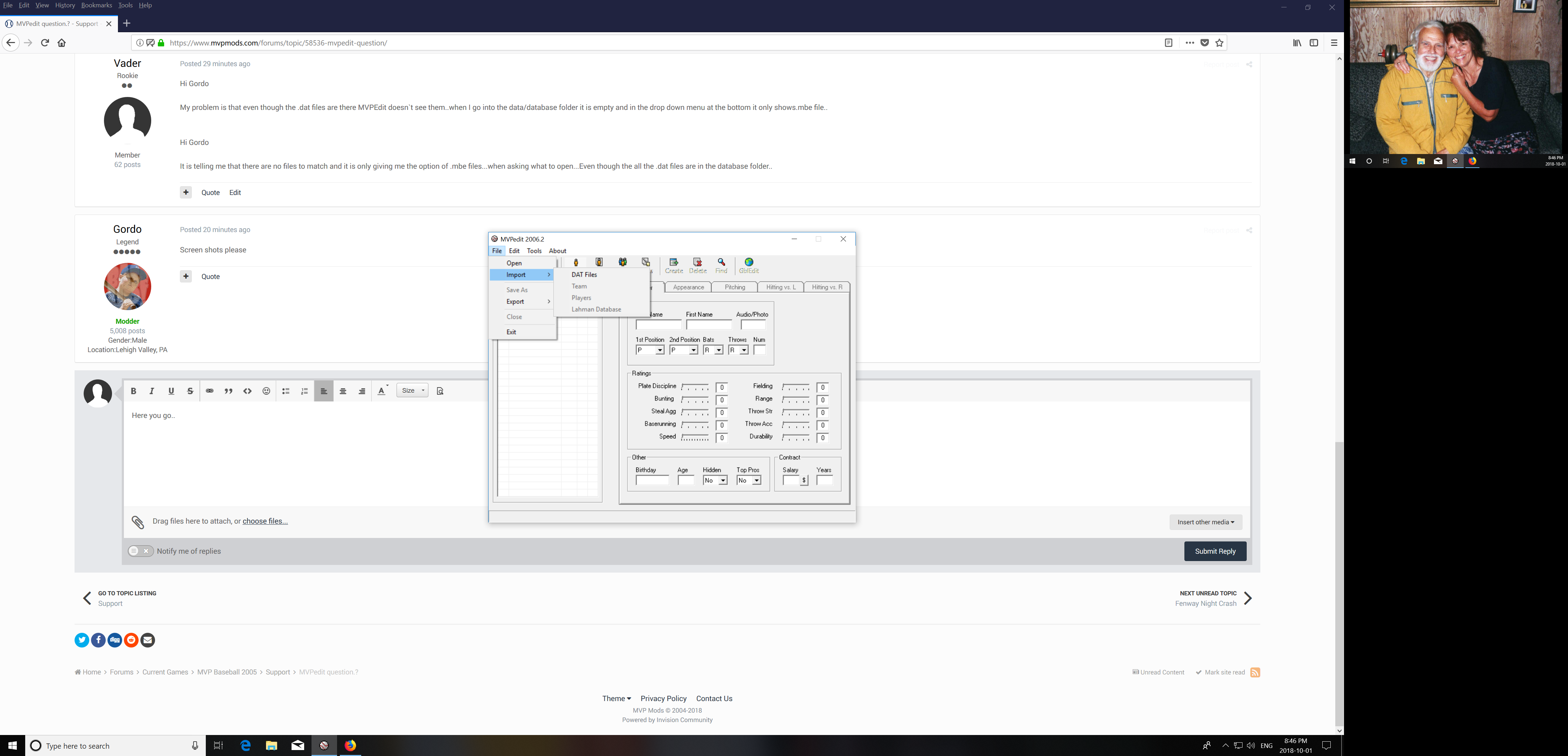This screenshot has width=1568, height=756.
Task: Click Edit on Vader's post
Action: (x=235, y=192)
